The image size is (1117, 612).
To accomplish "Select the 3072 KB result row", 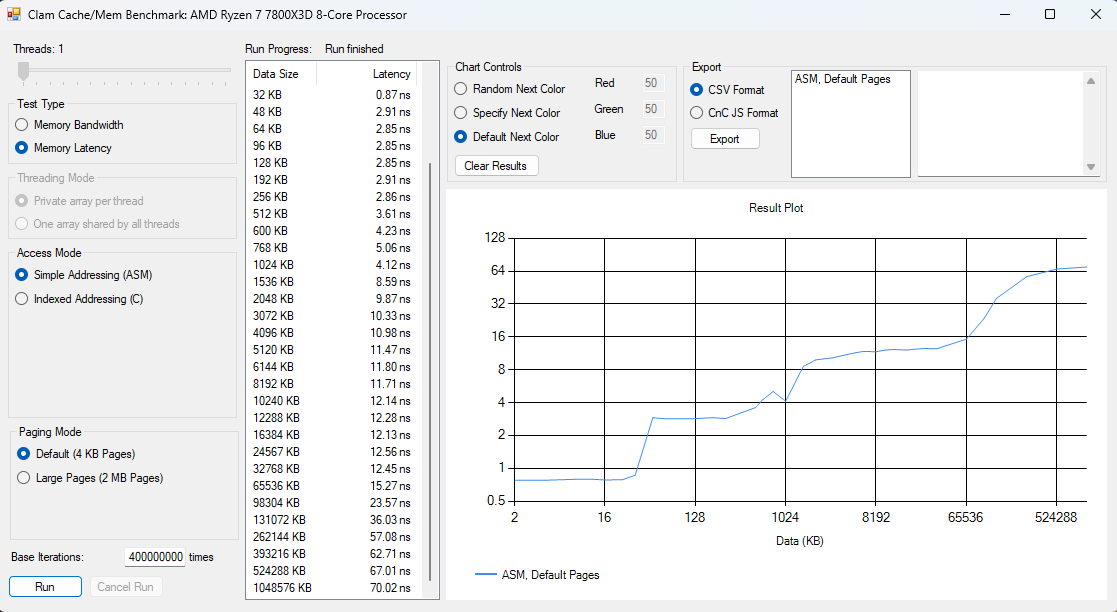I will click(334, 316).
